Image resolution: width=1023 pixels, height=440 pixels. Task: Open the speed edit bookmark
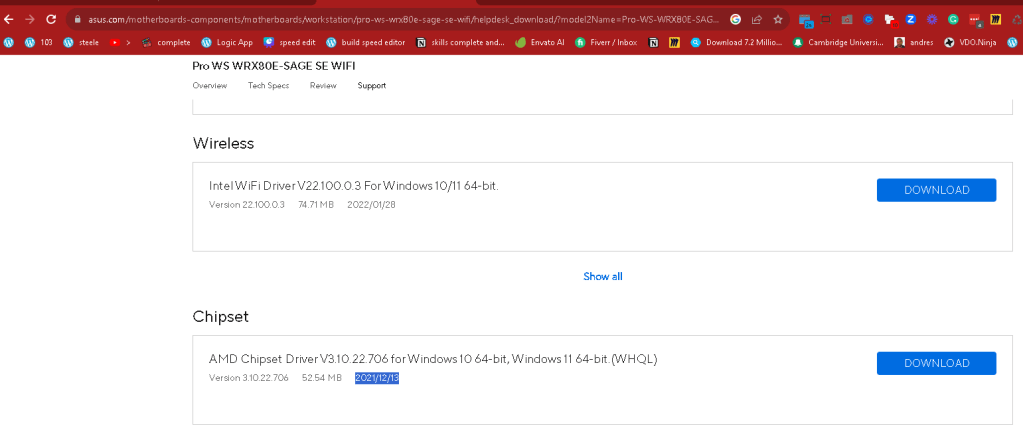(290, 42)
